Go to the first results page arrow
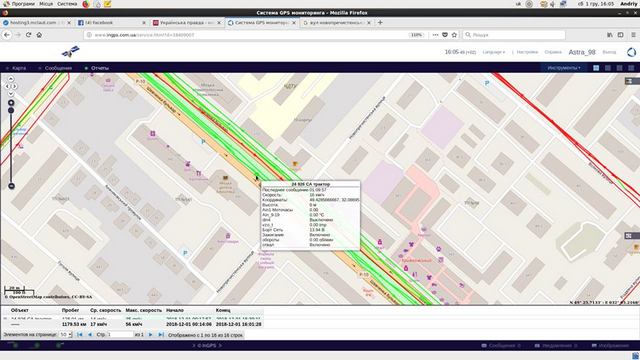 80,335
